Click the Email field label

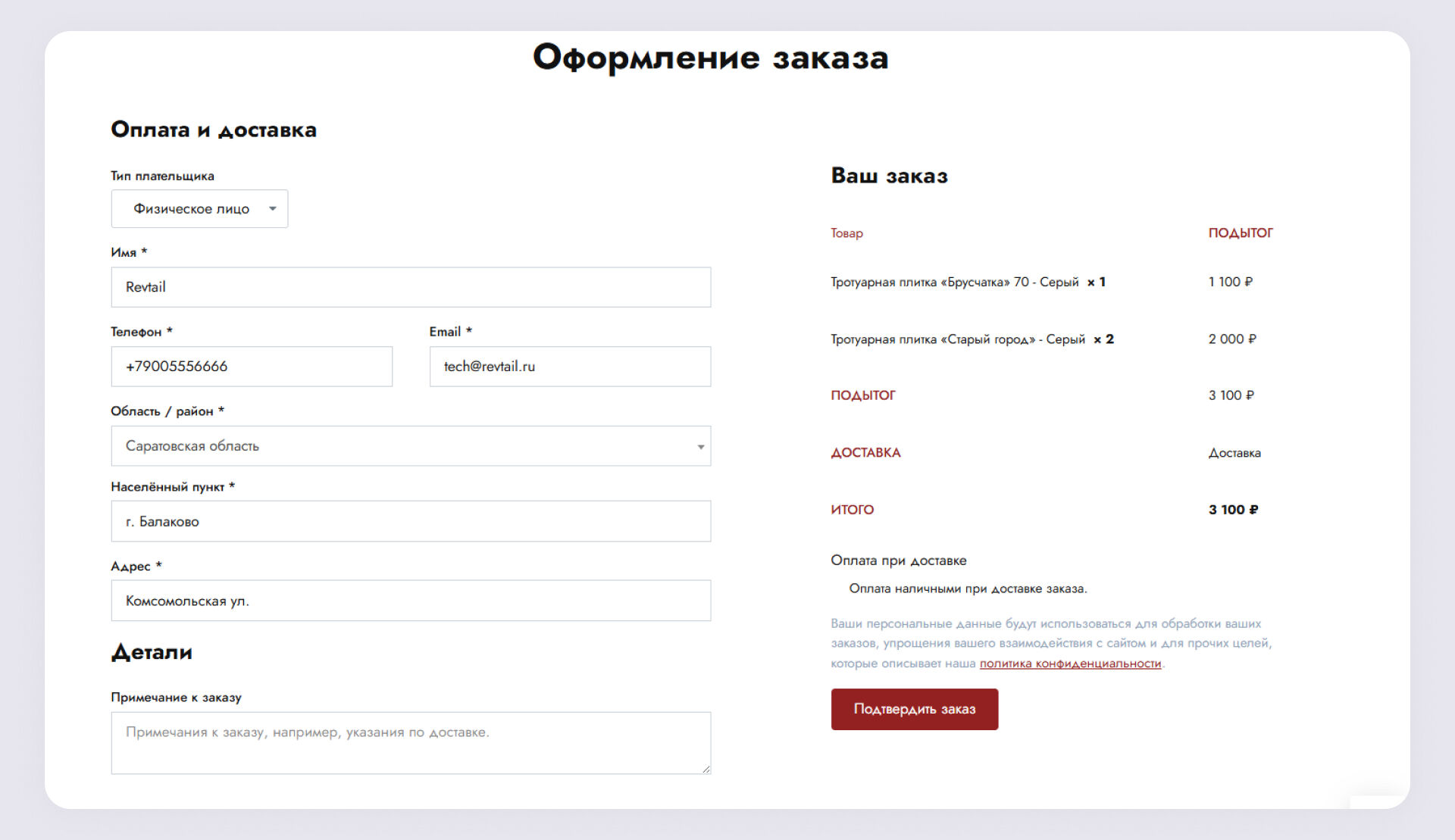[x=445, y=332]
